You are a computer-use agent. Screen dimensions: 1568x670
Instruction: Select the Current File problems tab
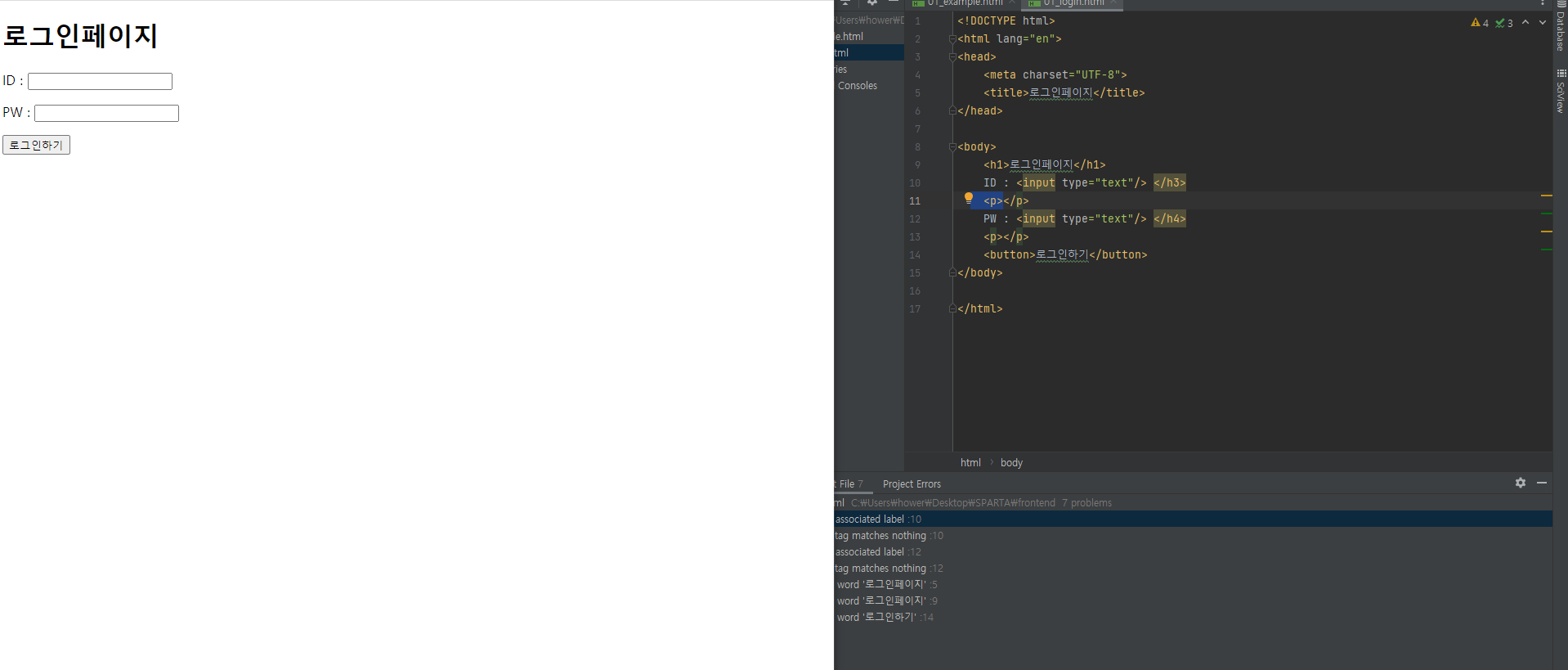[x=850, y=484]
